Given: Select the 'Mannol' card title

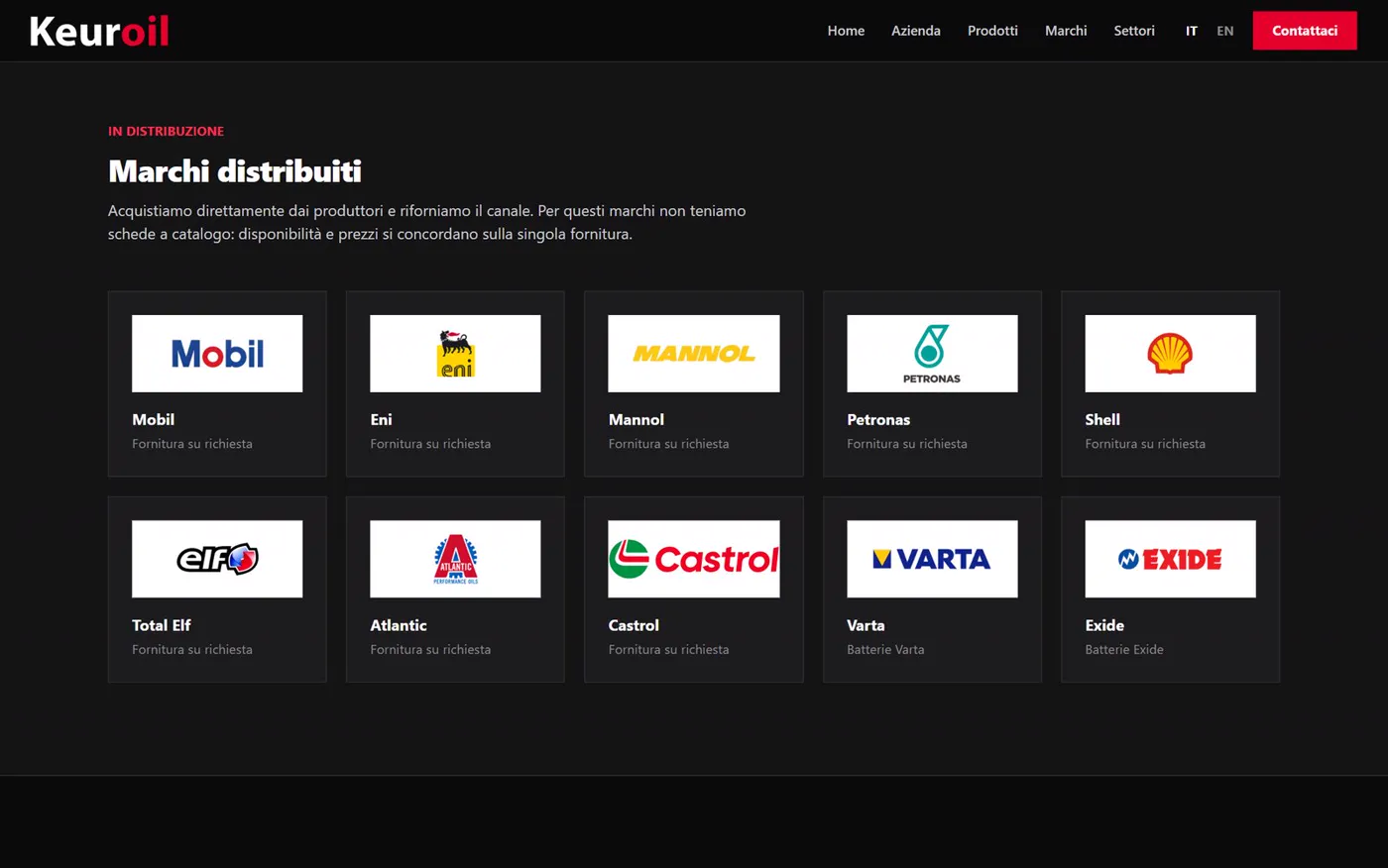Looking at the screenshot, I should coord(636,420).
